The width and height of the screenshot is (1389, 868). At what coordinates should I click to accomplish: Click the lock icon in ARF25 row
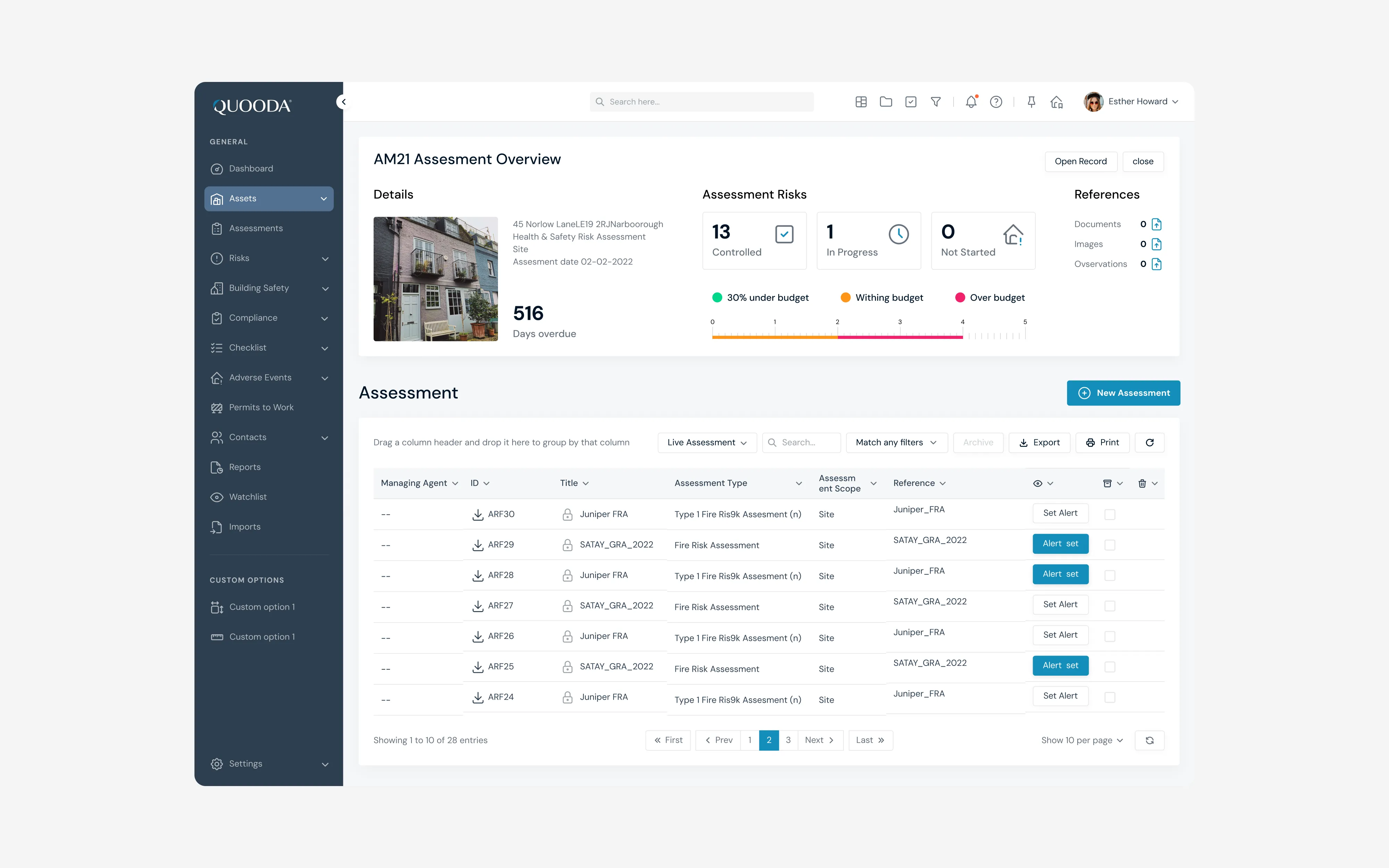click(568, 667)
